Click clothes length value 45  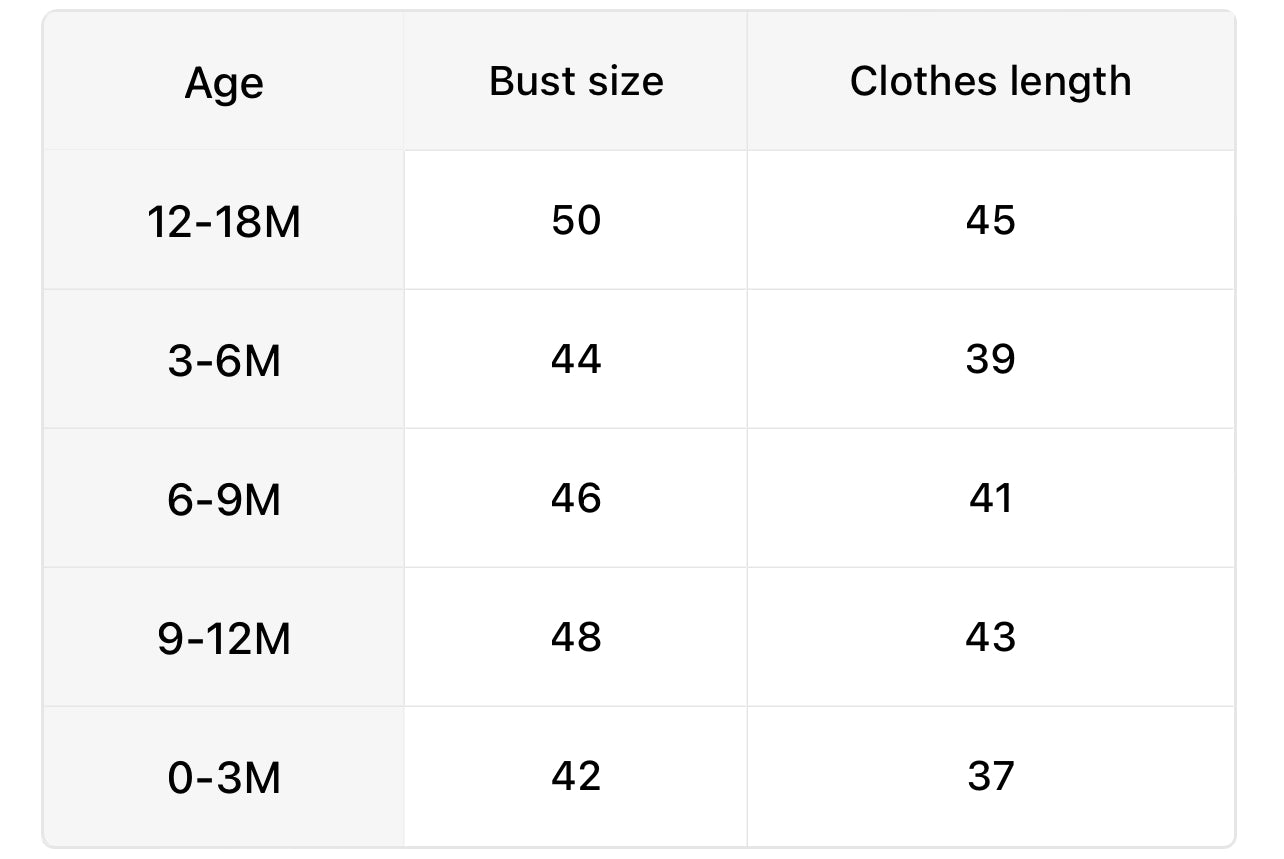(x=990, y=220)
